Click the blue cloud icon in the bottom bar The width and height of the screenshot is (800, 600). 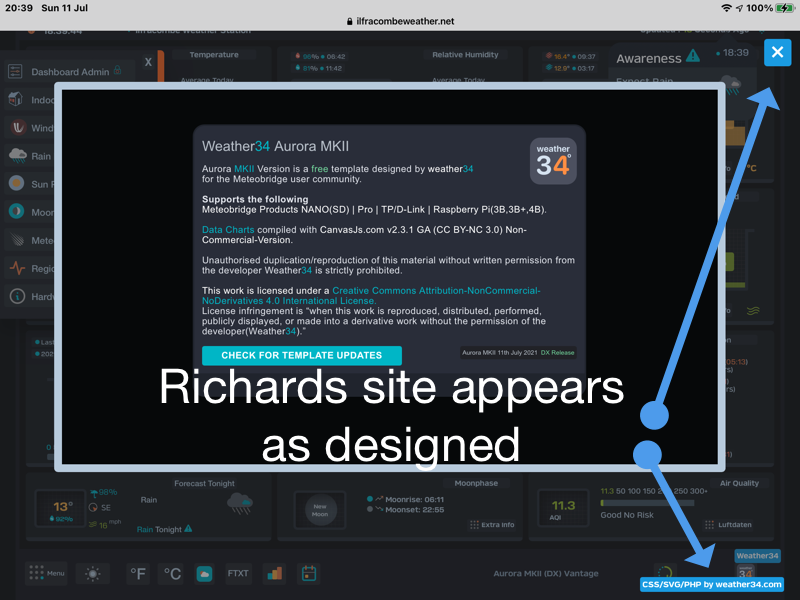click(205, 574)
